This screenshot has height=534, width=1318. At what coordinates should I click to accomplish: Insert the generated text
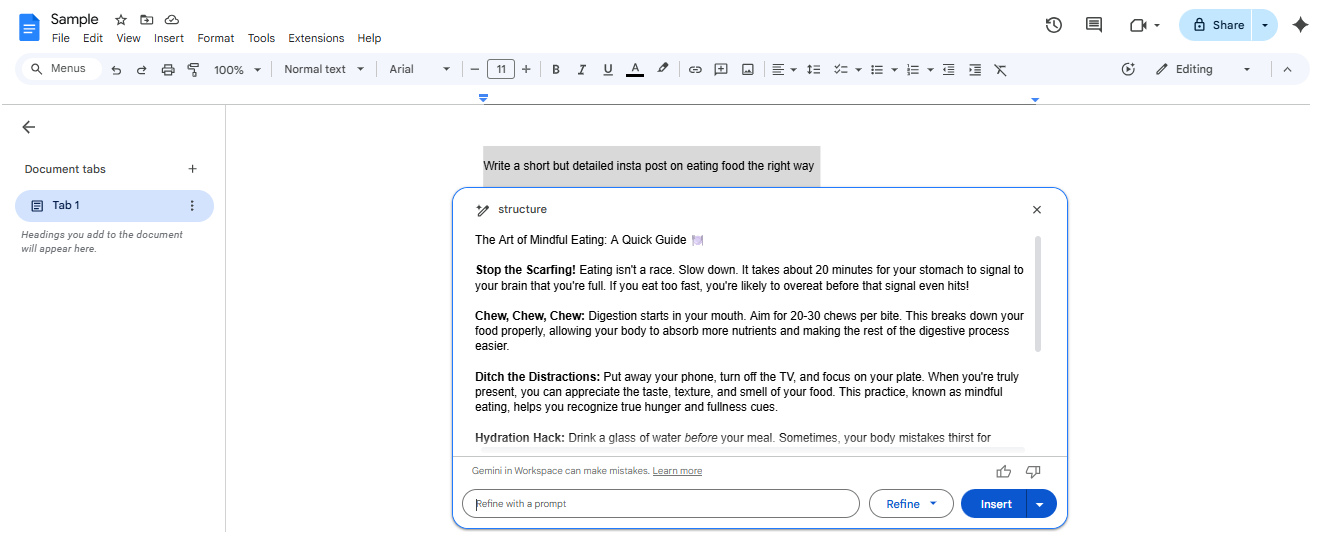pyautogui.click(x=995, y=504)
